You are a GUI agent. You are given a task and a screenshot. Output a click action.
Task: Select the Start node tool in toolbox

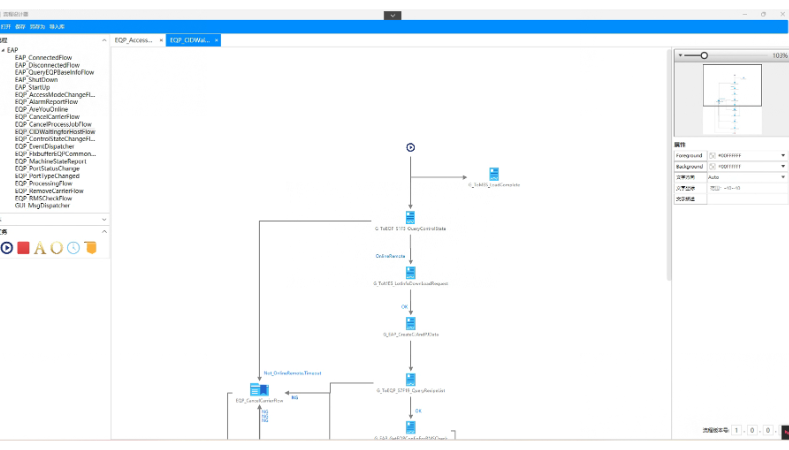(7, 247)
